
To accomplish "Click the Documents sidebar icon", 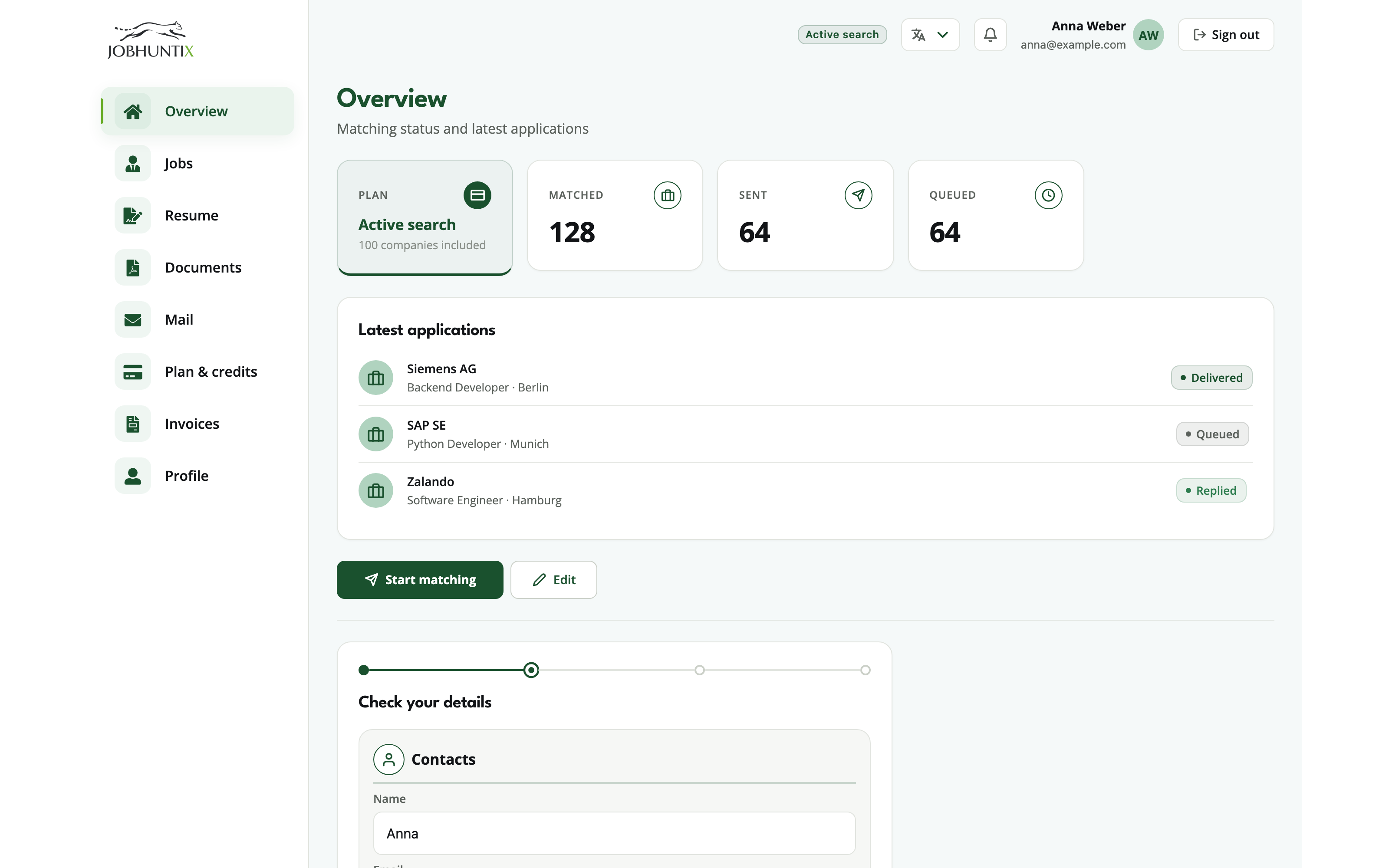I will pyautogui.click(x=132, y=267).
